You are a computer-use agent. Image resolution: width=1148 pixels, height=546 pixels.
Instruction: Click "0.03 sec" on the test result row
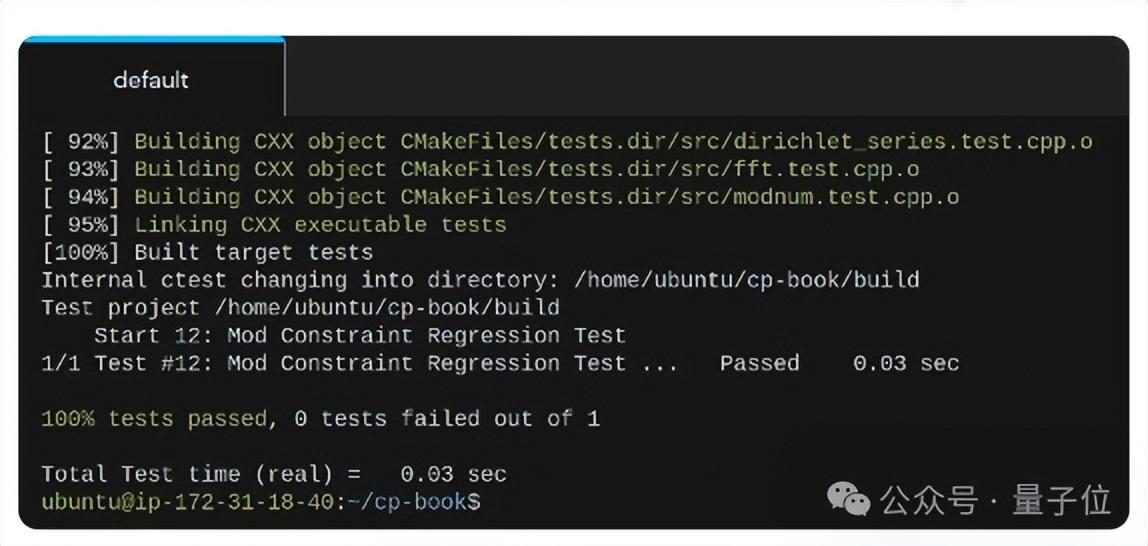click(905, 363)
